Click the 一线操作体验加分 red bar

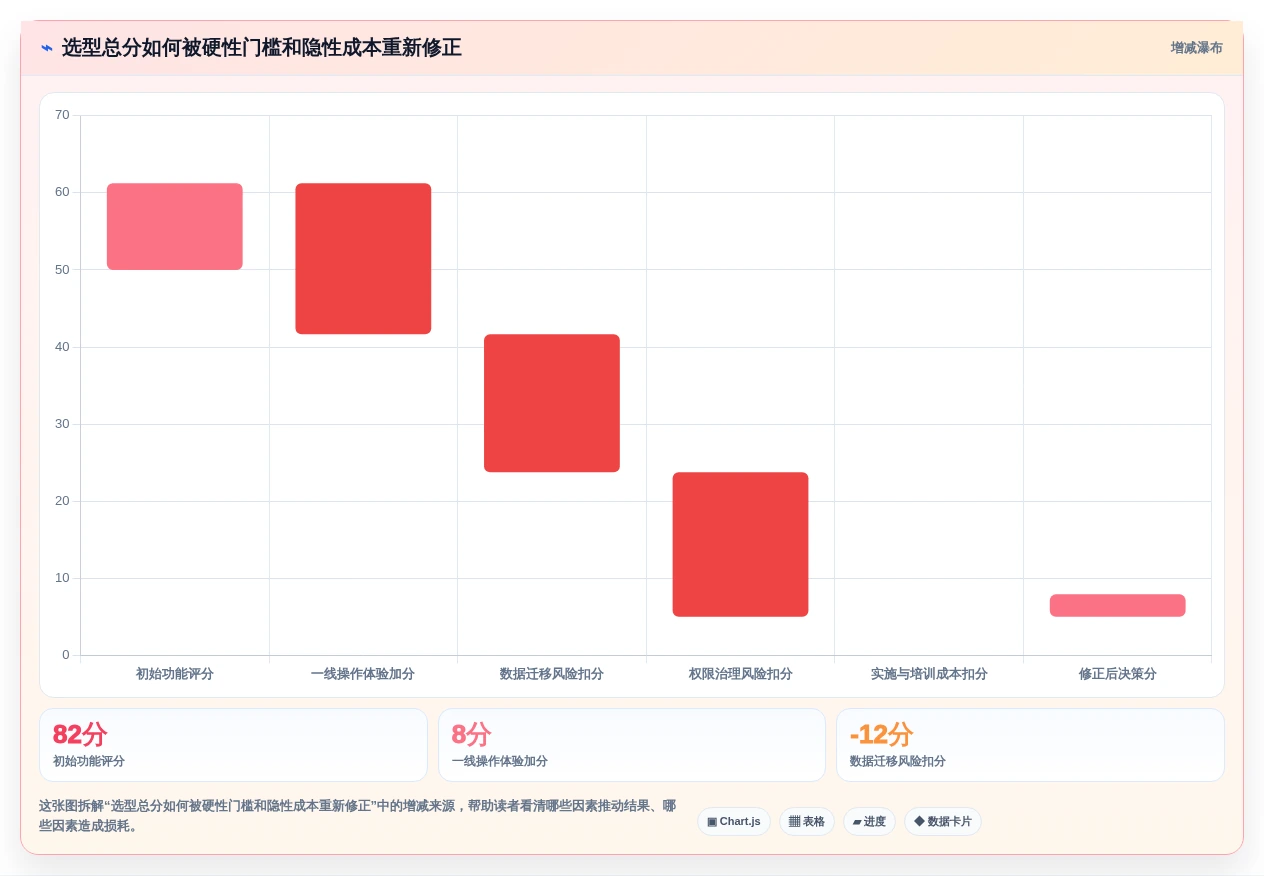[x=363, y=258]
